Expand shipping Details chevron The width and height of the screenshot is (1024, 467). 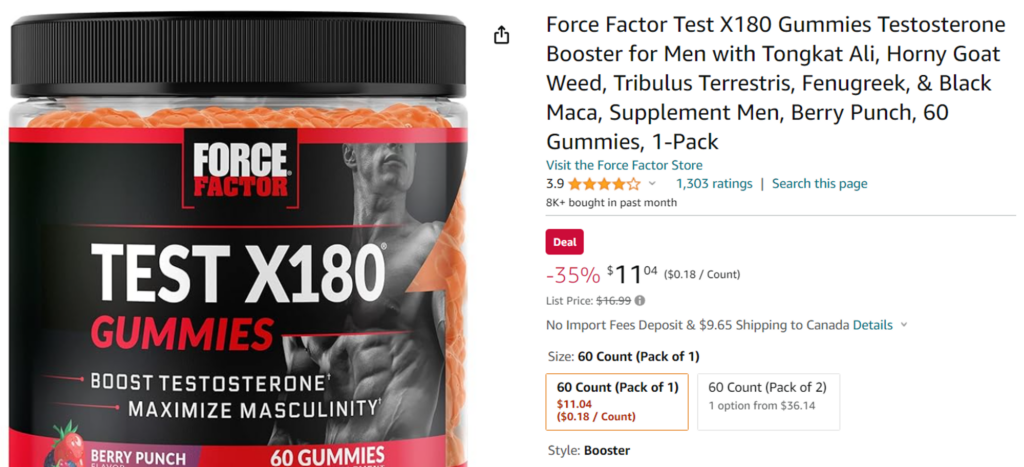click(x=904, y=325)
